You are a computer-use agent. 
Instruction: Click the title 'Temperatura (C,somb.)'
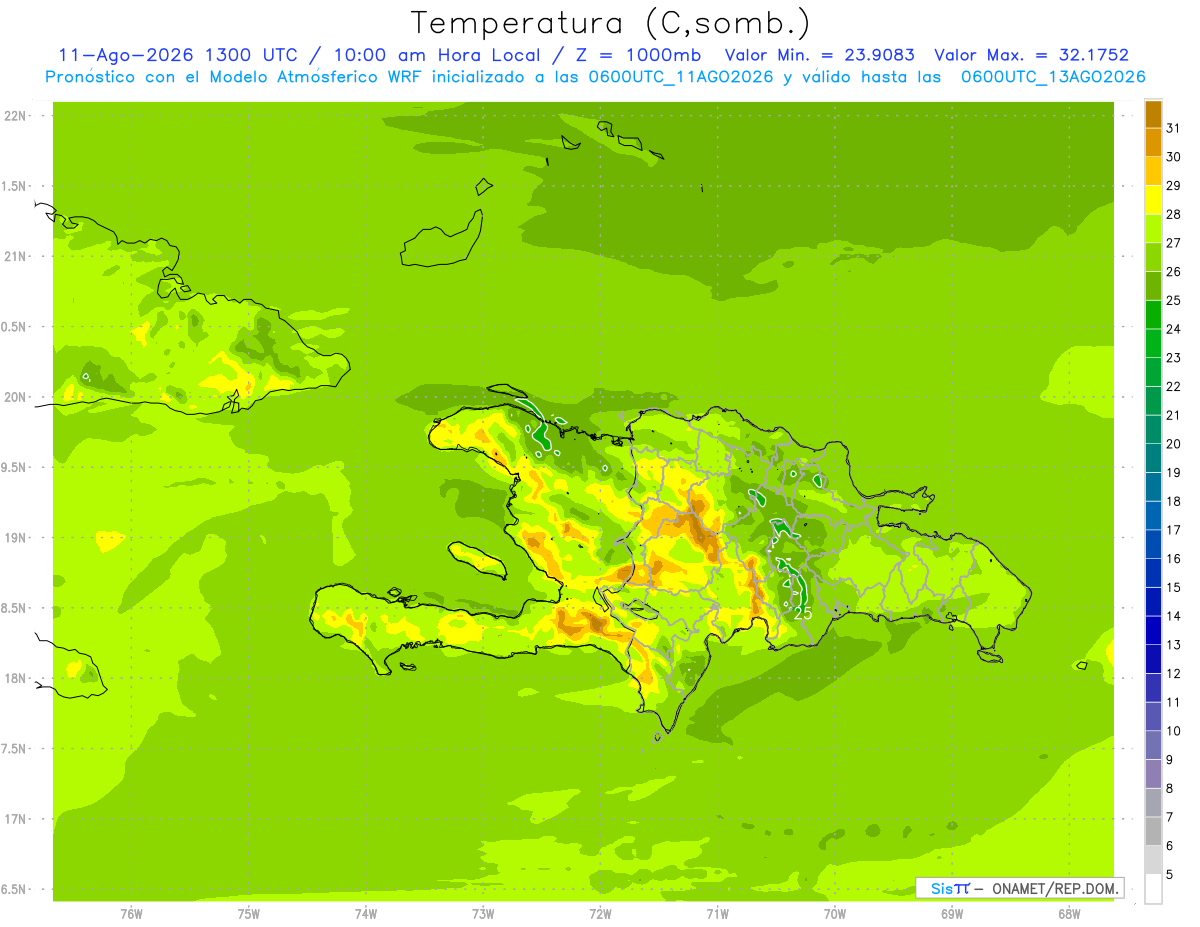click(610, 23)
